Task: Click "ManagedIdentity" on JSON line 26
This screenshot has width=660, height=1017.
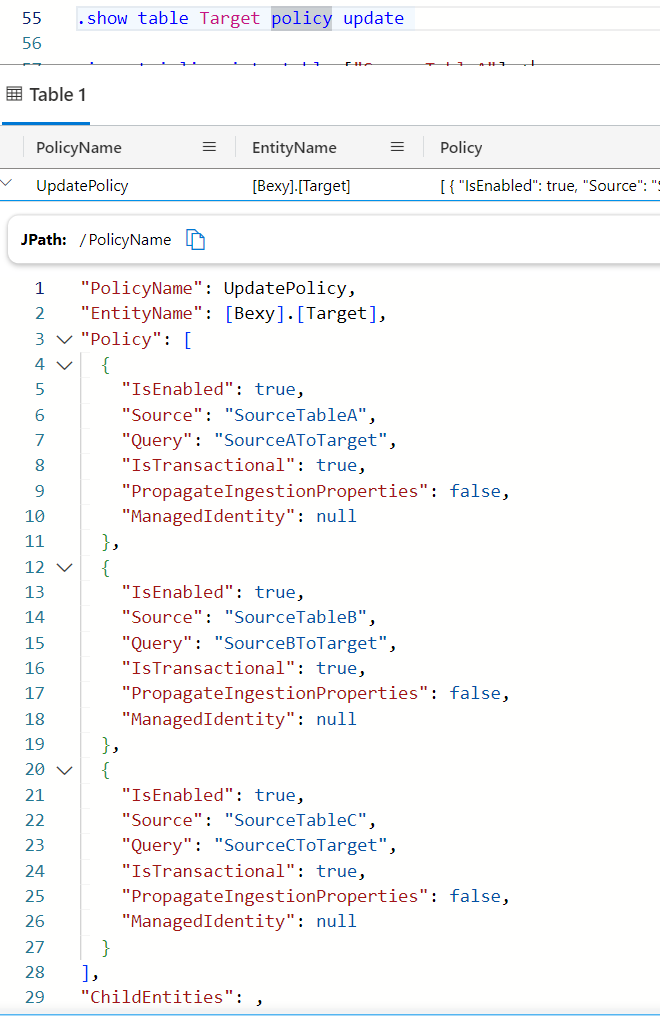Action: (x=208, y=922)
